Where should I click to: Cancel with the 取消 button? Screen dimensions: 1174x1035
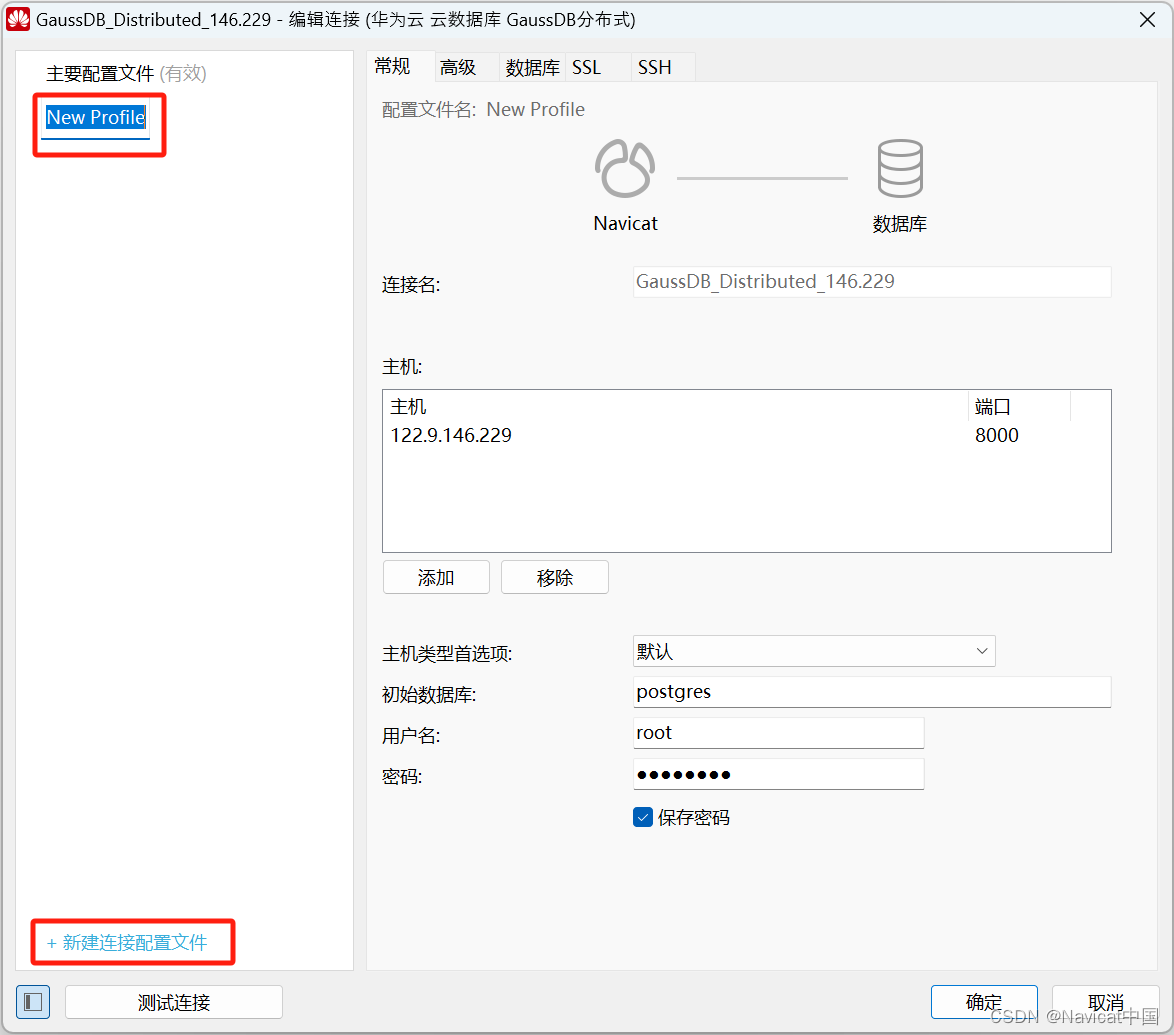coord(1106,1002)
